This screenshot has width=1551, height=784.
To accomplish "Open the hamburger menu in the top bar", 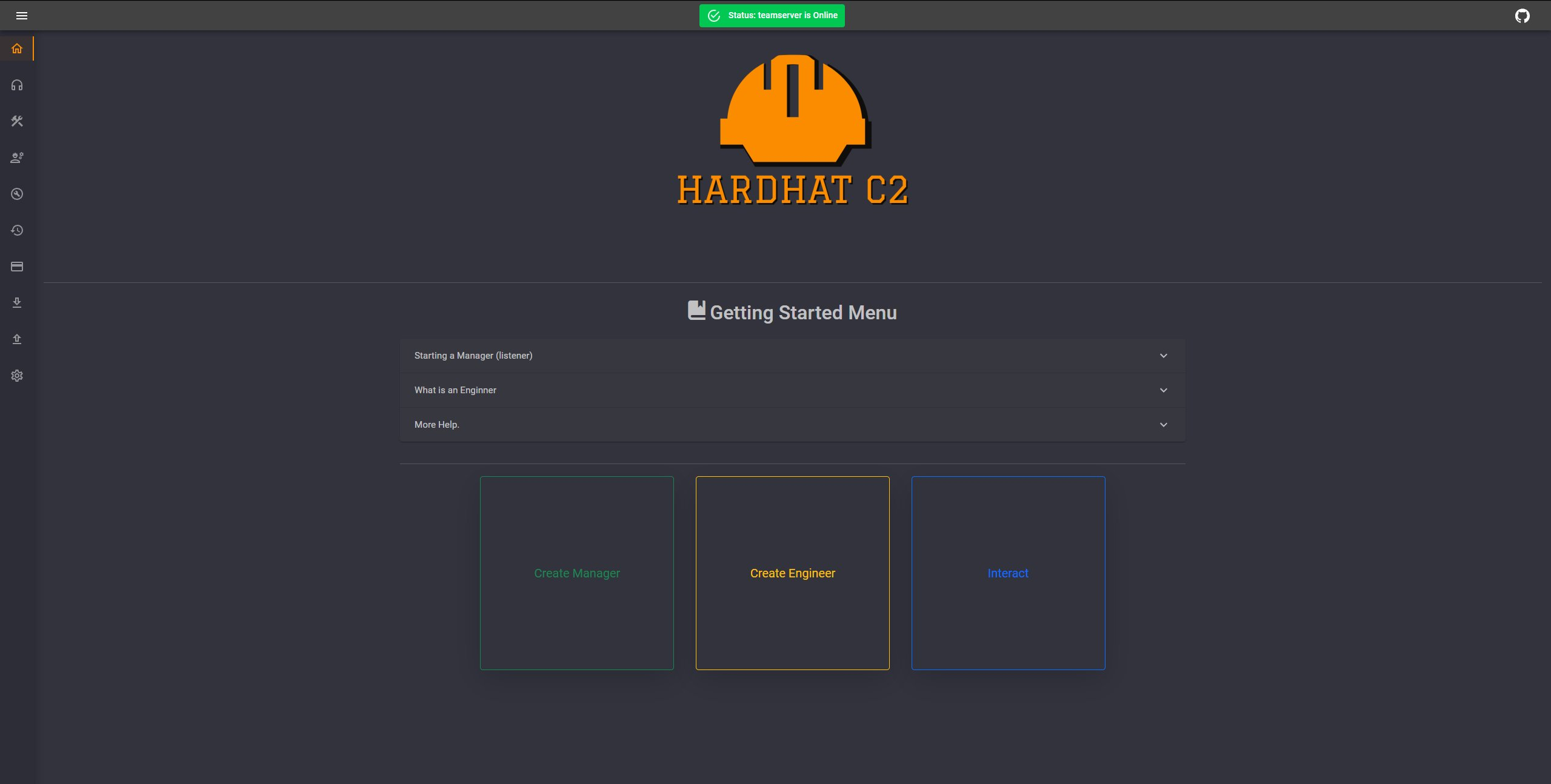I will coord(22,16).
